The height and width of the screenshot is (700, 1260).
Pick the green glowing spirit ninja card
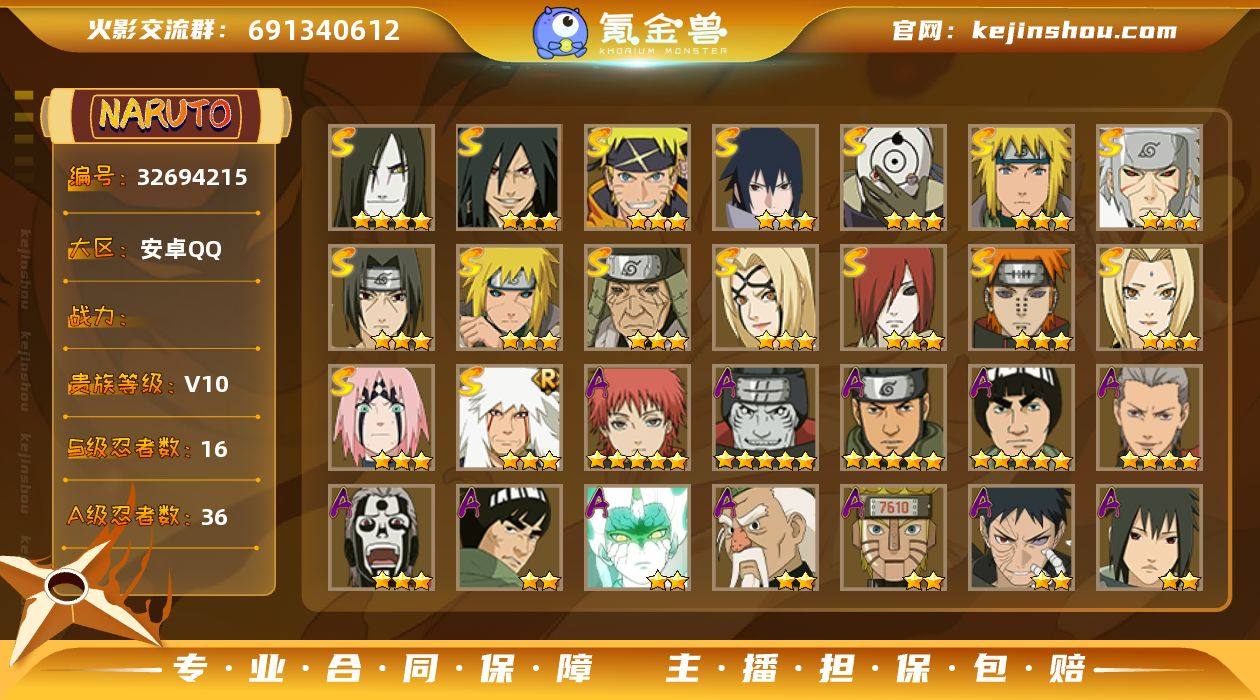637,538
